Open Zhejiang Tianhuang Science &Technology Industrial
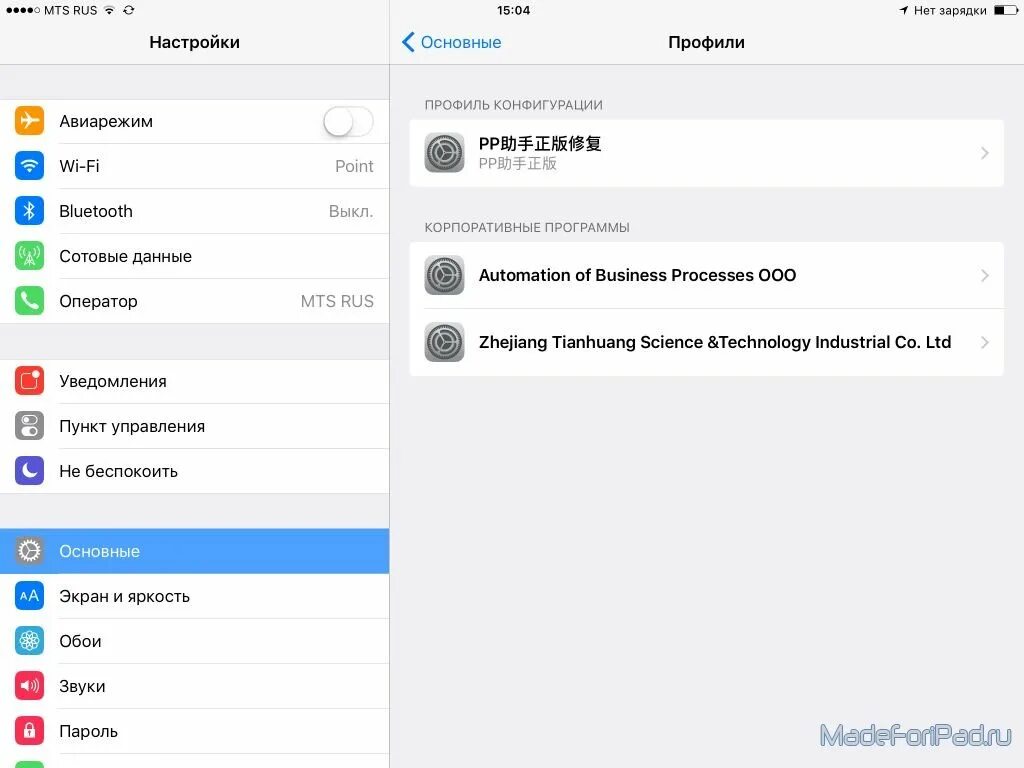 pyautogui.click(x=707, y=342)
